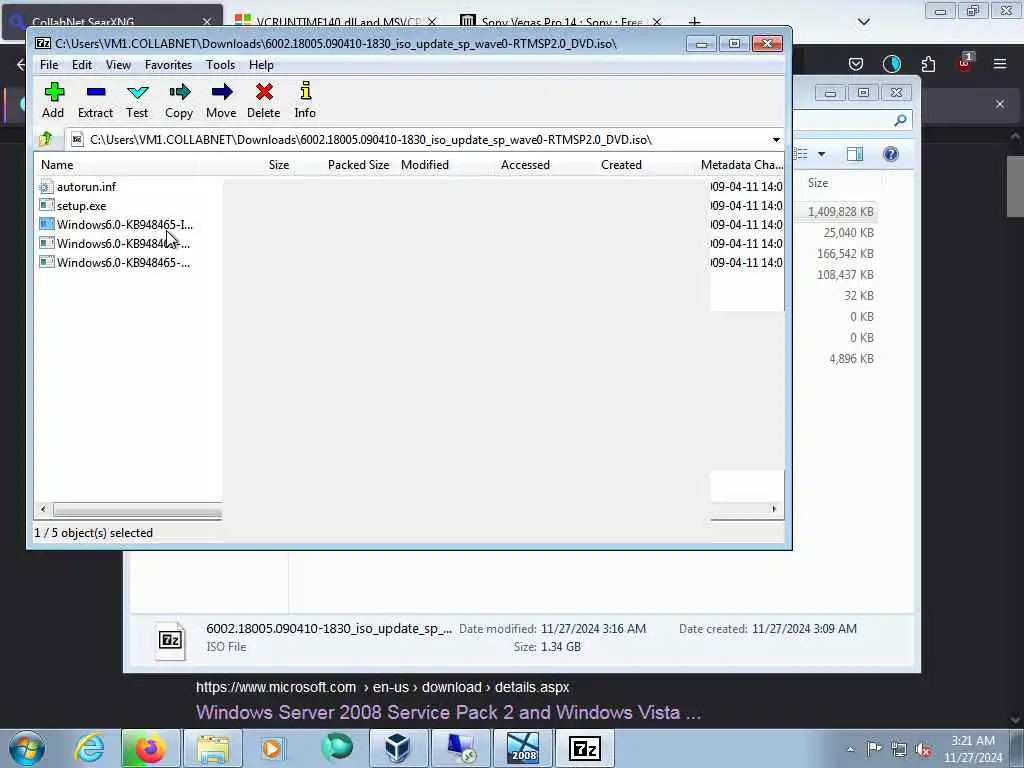This screenshot has height=768, width=1024.
Task: Click 166,542 KB size entry
Action: tap(845, 253)
